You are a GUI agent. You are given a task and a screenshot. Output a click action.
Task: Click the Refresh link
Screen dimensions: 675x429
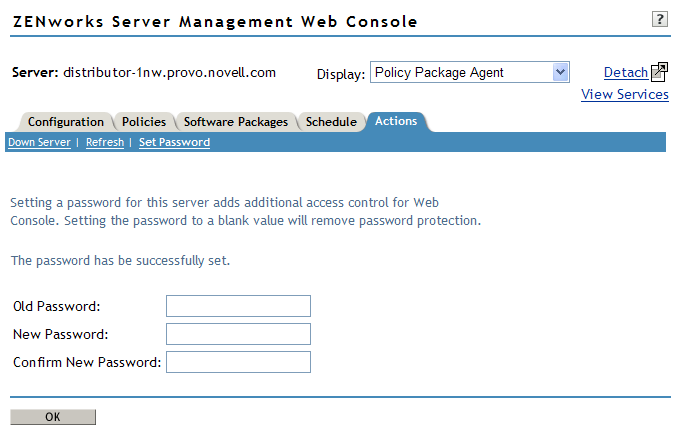(105, 142)
